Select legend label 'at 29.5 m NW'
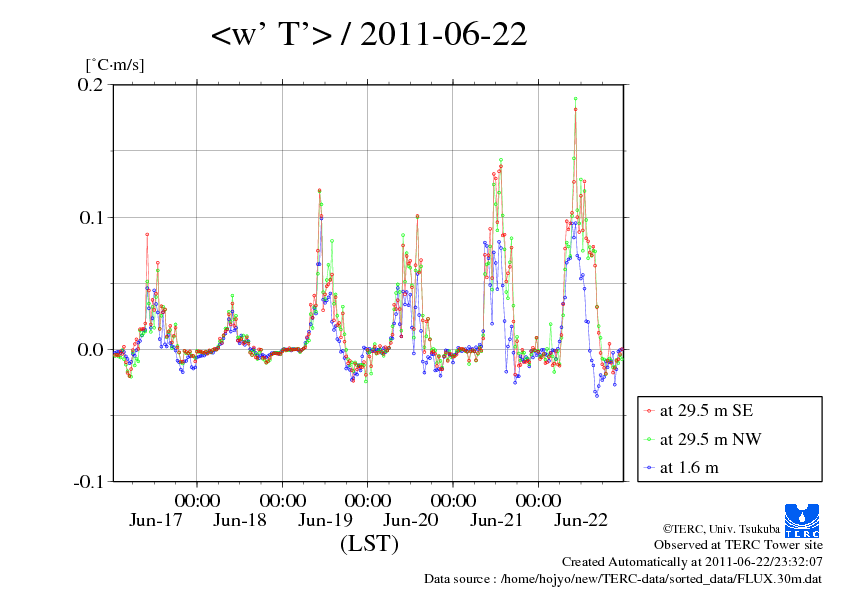This screenshot has height=595, width=842. 710,439
